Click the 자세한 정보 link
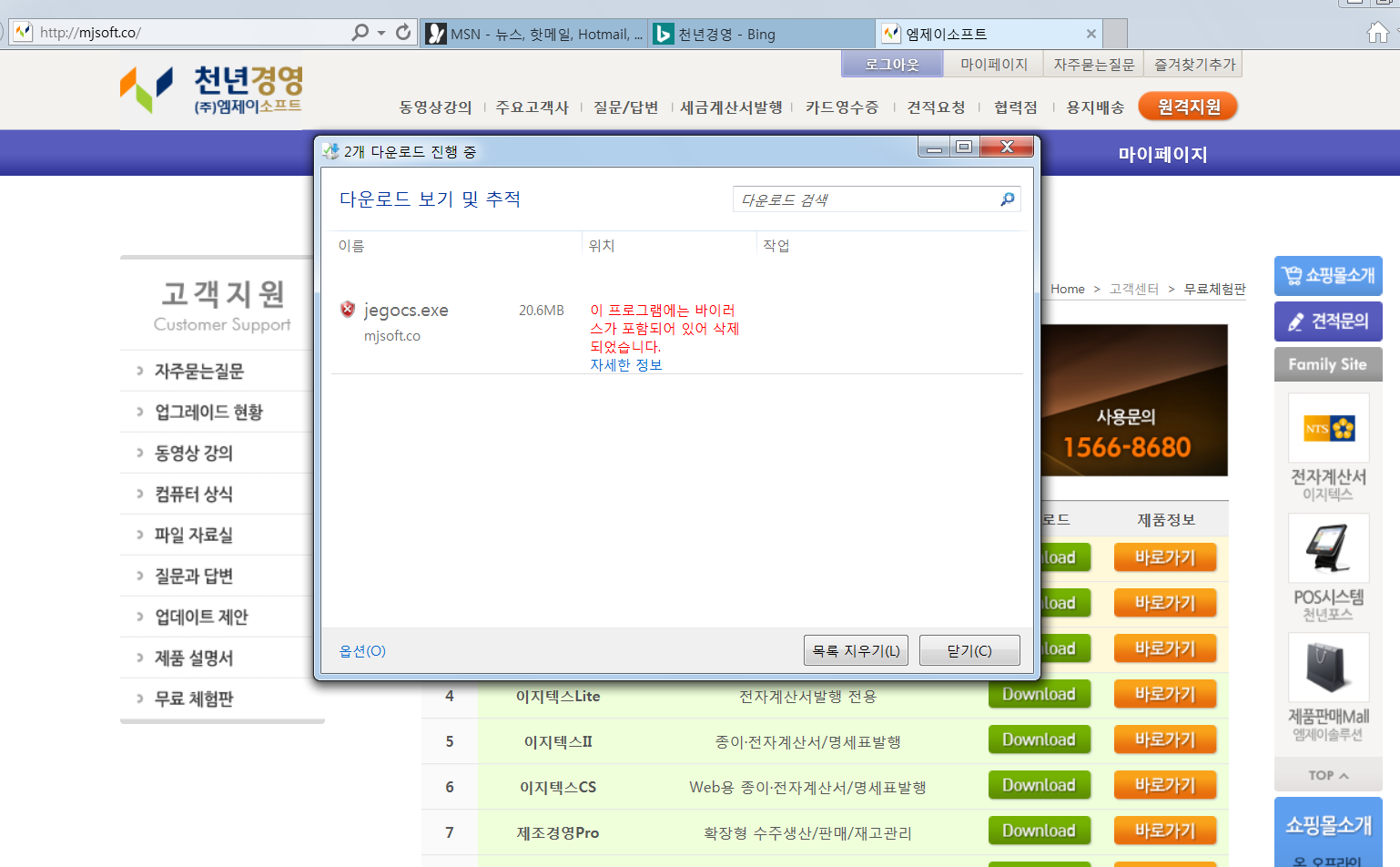This screenshot has height=867, width=1400. (x=626, y=364)
